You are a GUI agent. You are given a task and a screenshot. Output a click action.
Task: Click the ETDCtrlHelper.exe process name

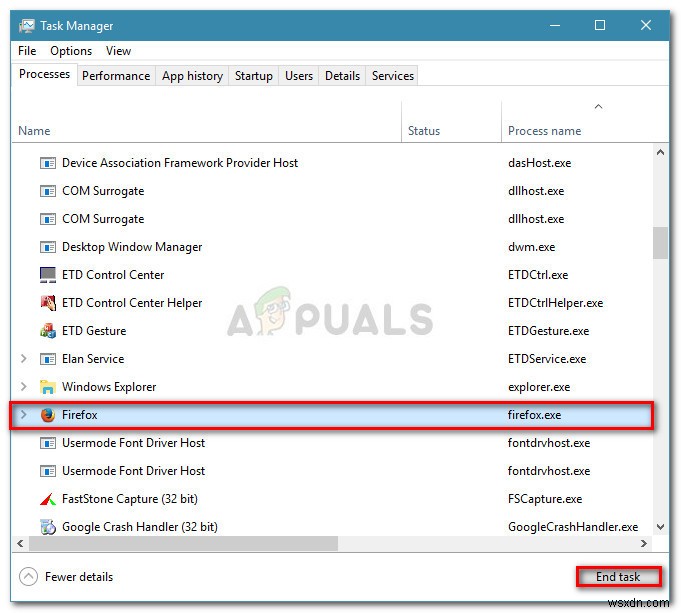pos(555,303)
